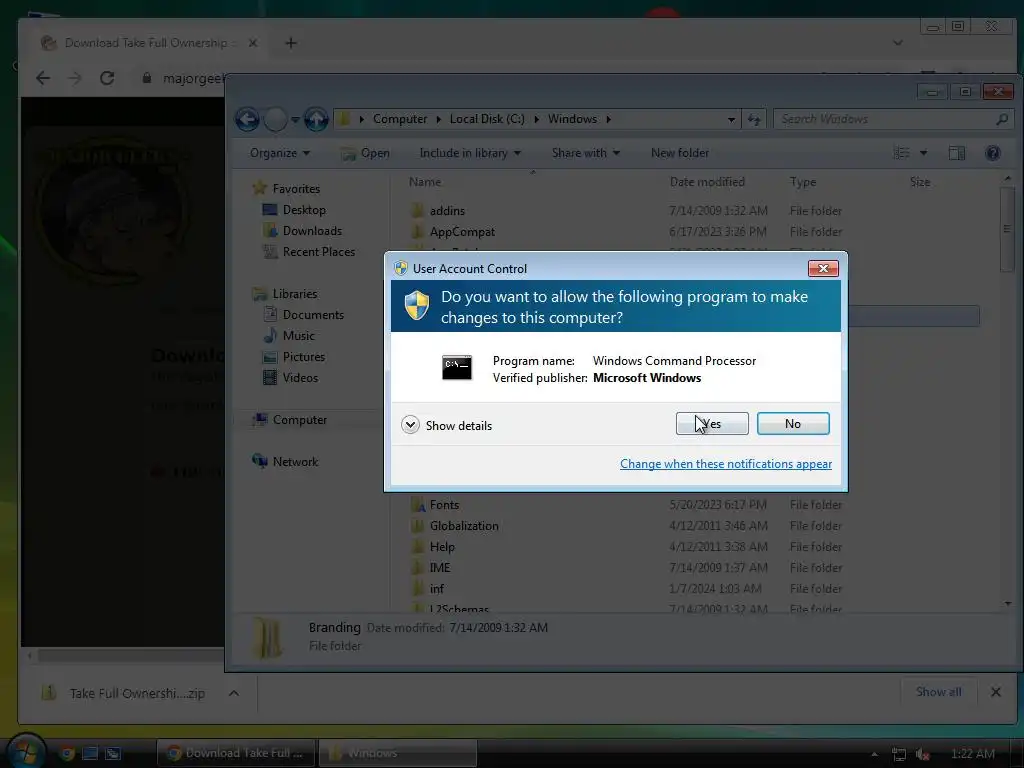The height and width of the screenshot is (768, 1024).
Task: Select the AppCompat folder
Action: (x=462, y=232)
